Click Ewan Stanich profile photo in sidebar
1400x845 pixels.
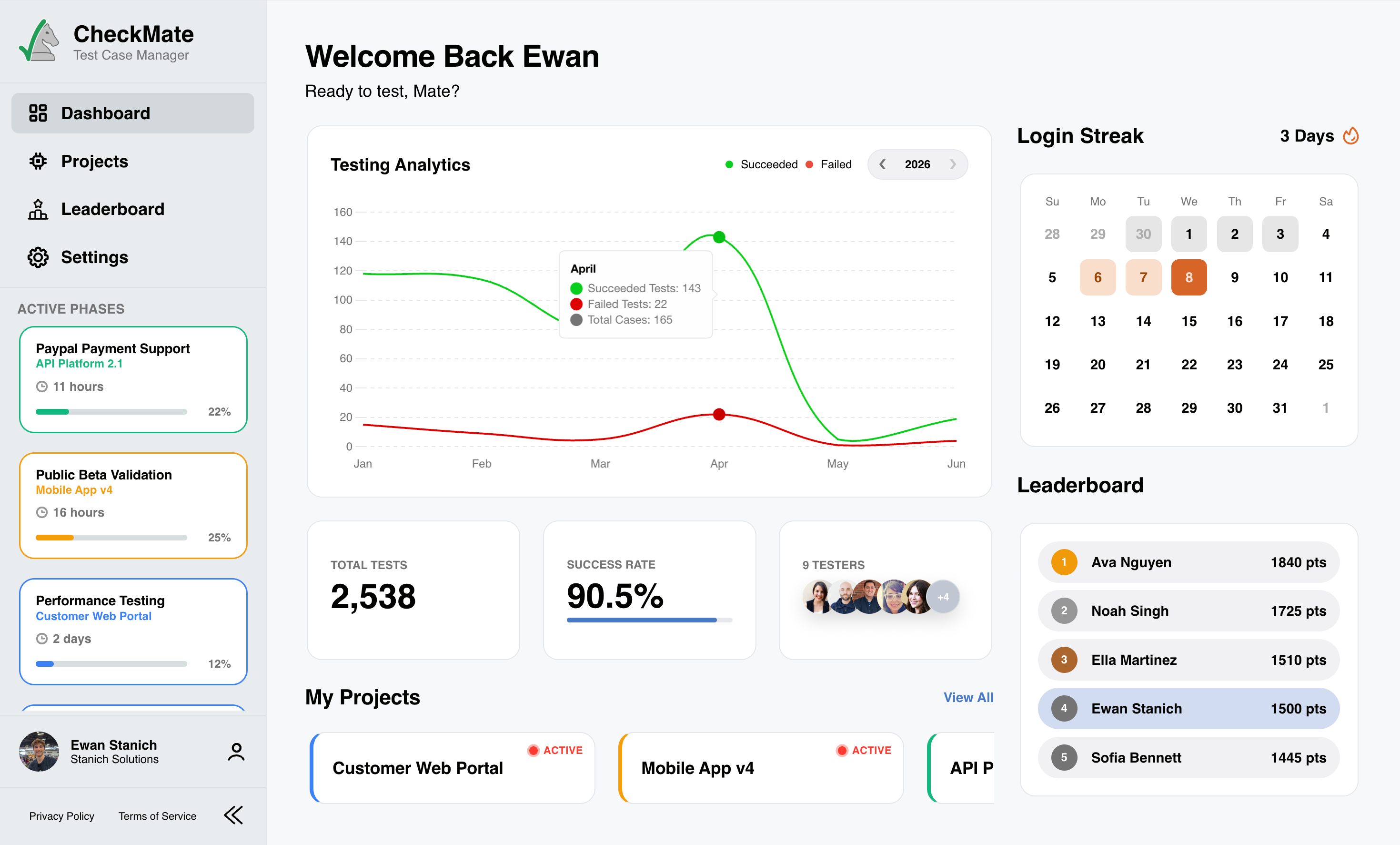click(x=39, y=751)
